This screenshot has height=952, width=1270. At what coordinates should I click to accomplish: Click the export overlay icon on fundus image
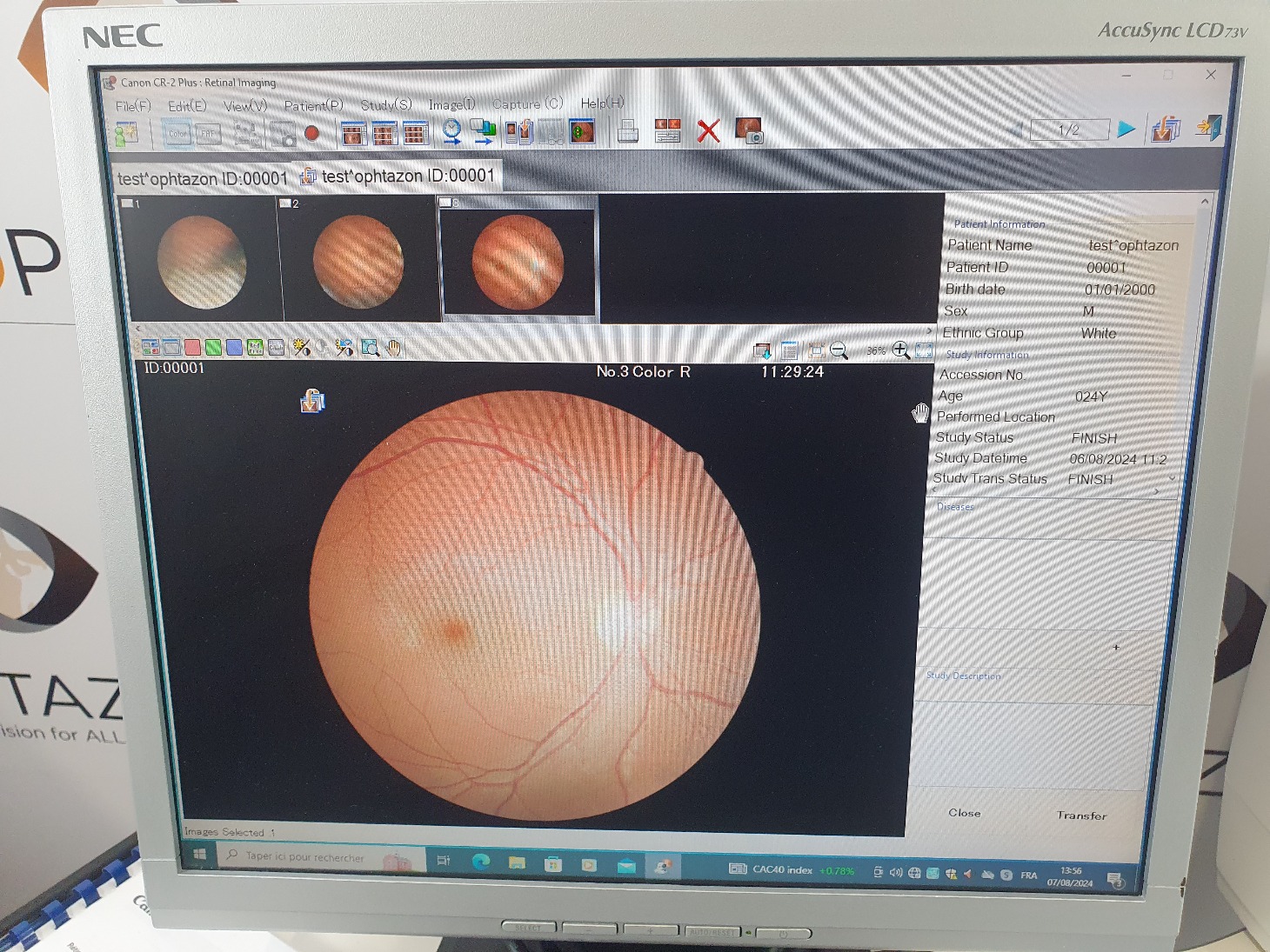312,402
